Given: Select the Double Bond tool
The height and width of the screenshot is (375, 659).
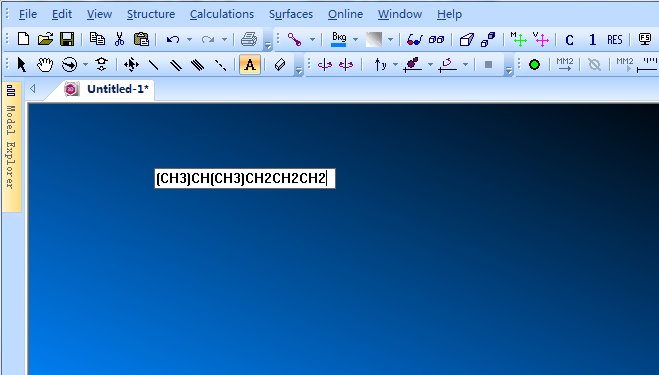Looking at the screenshot, I should [x=176, y=65].
